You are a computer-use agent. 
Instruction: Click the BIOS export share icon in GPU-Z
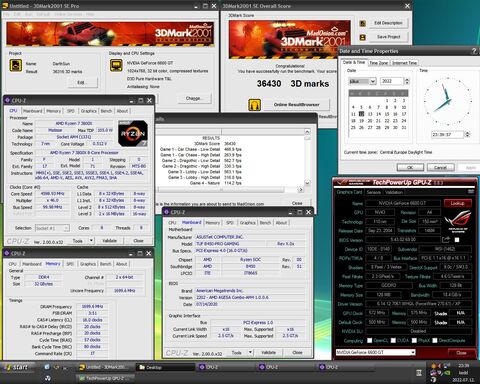(x=446, y=239)
